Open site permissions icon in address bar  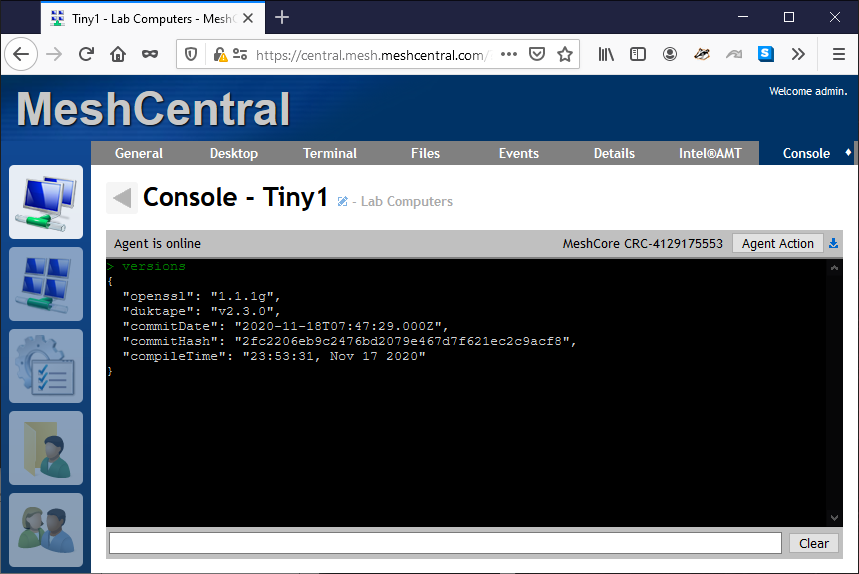240,54
